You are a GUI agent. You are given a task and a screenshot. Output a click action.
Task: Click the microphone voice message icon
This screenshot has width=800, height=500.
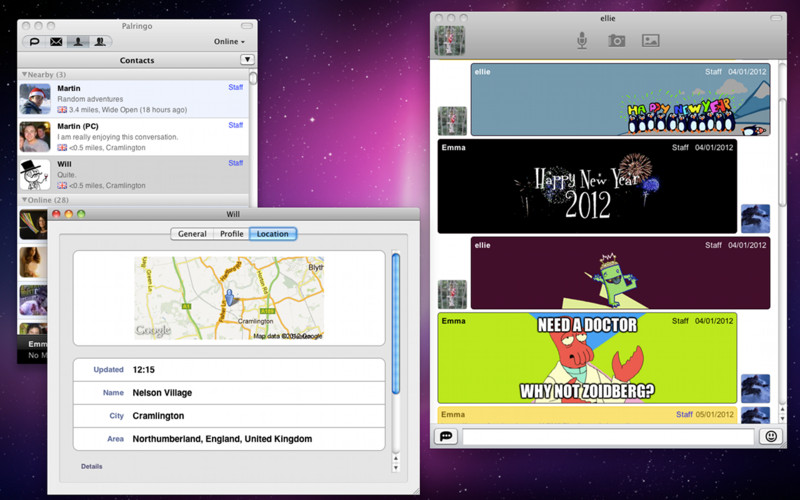pos(582,40)
